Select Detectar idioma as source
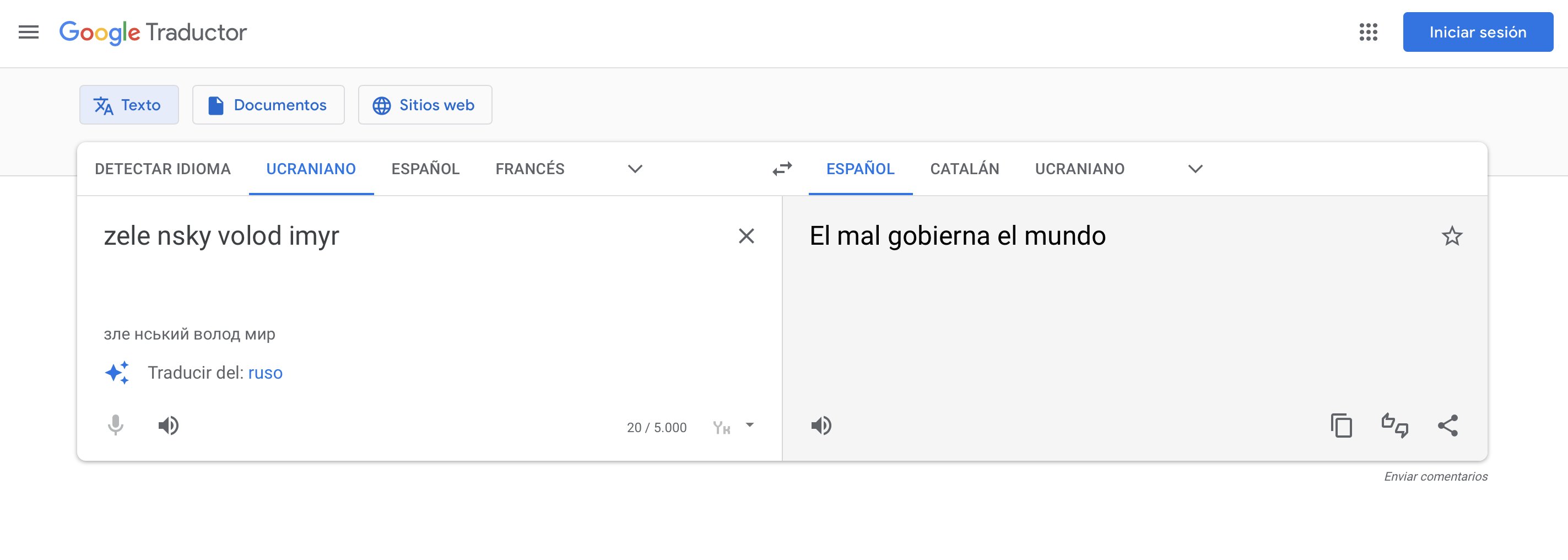Image resolution: width=1568 pixels, height=560 pixels. [163, 169]
